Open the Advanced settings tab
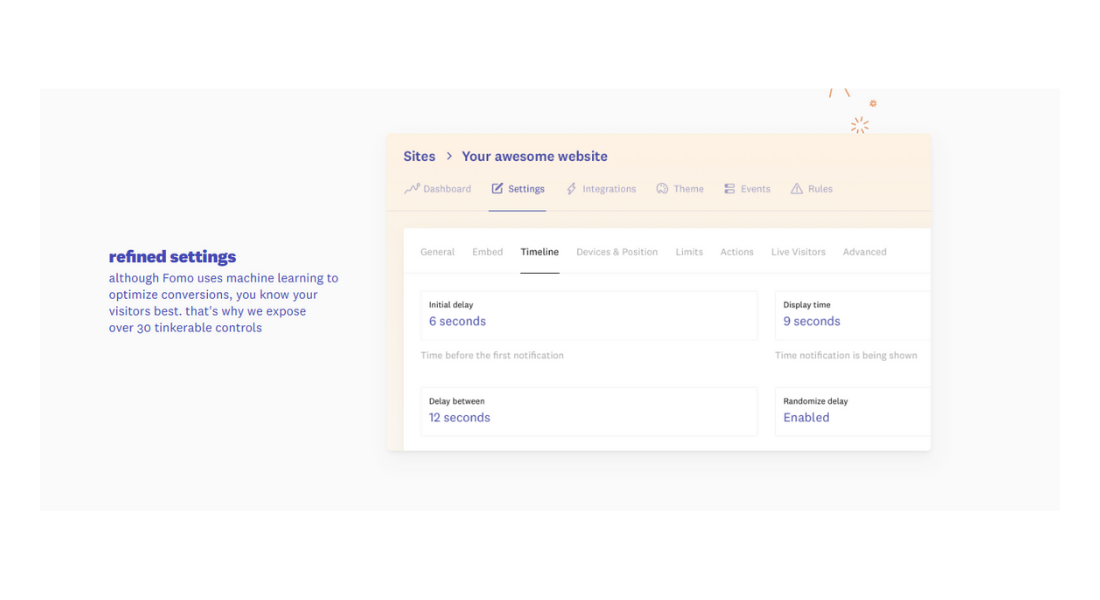The width and height of the screenshot is (1100, 600). click(x=864, y=252)
